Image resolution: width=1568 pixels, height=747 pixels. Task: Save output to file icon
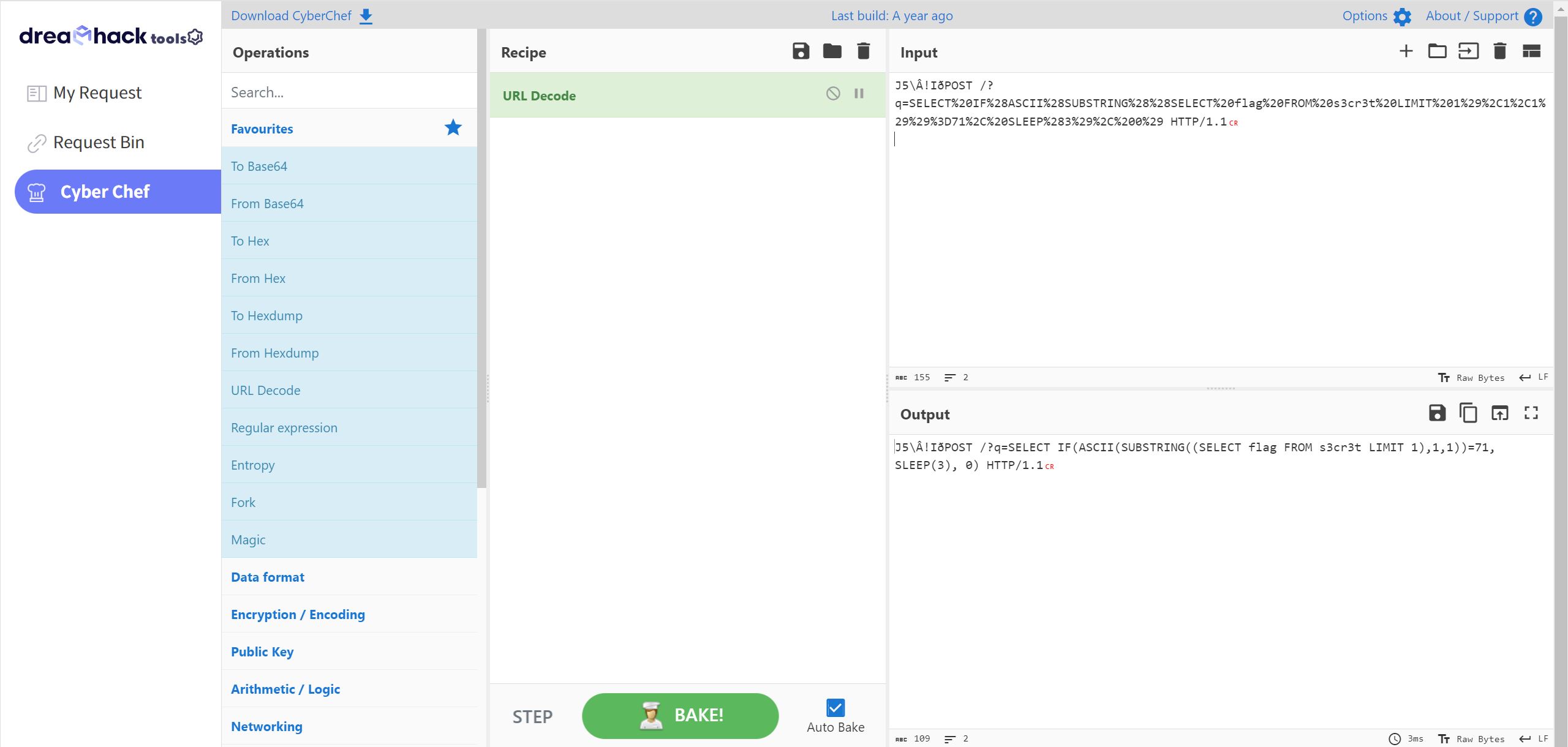tap(1437, 413)
